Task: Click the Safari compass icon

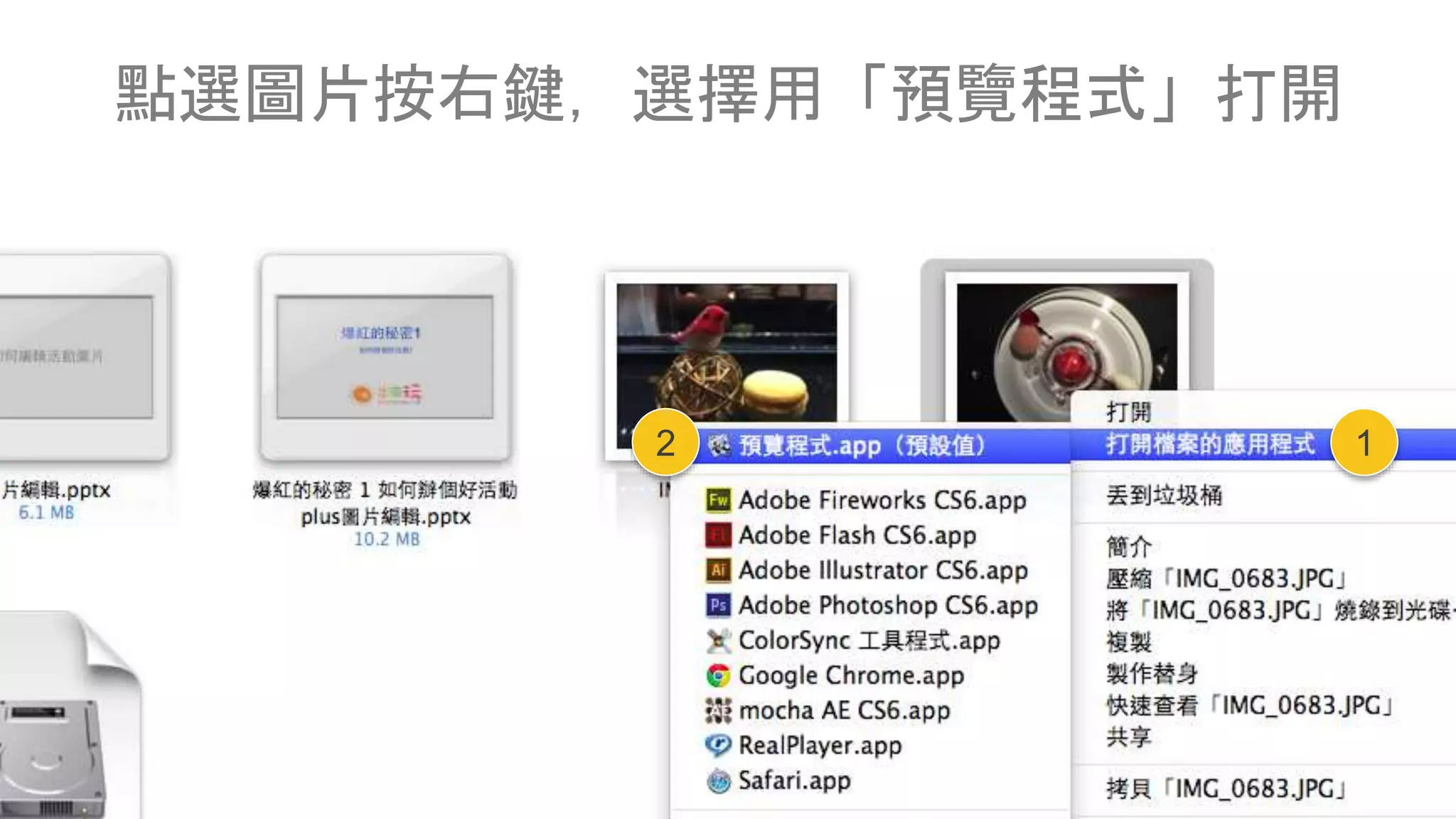Action: (x=718, y=781)
